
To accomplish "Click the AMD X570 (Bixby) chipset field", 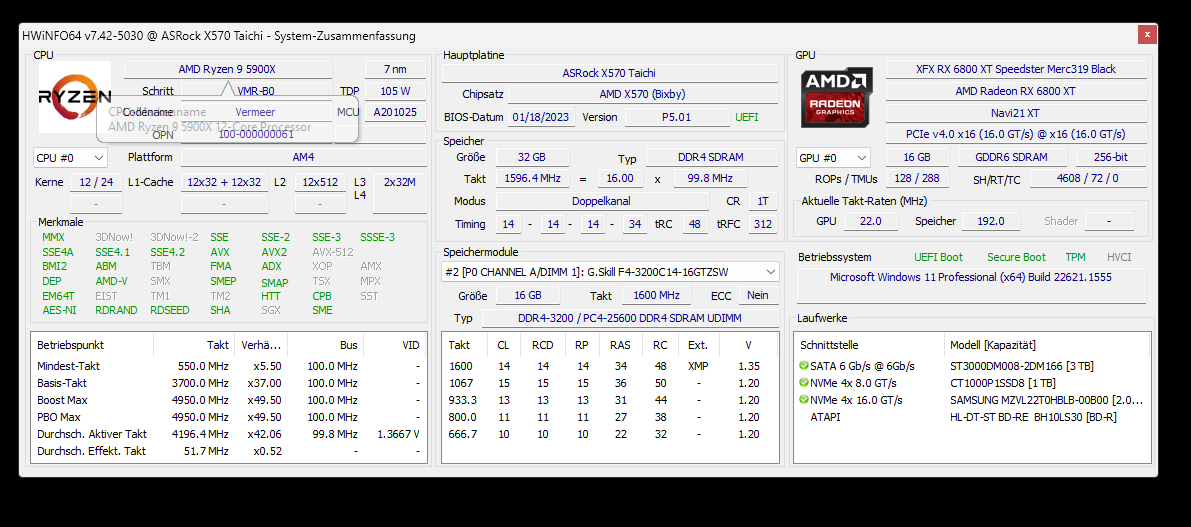I will coord(643,95).
